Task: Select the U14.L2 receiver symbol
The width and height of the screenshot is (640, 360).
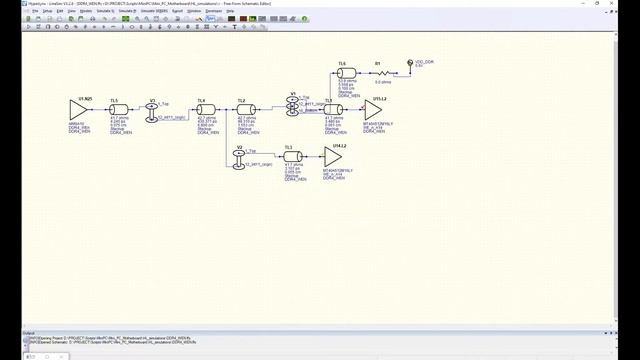Action: [x=333, y=157]
